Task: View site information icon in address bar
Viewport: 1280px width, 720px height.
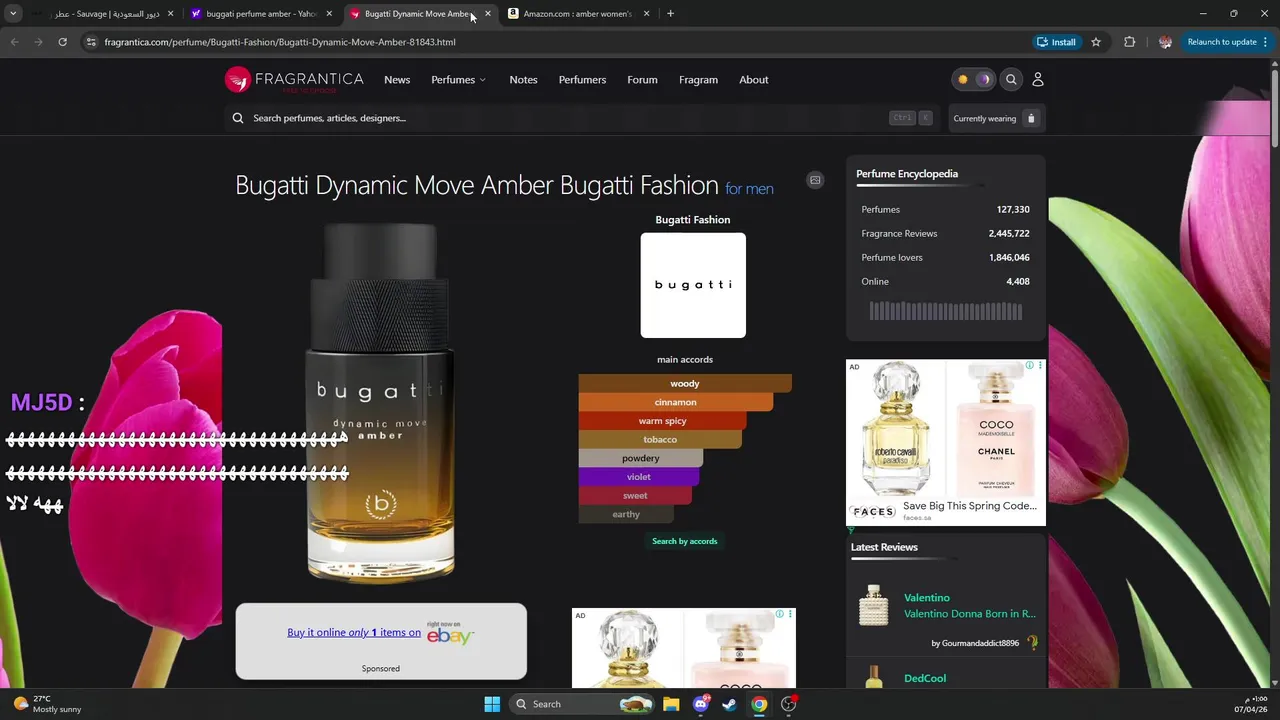Action: pos(91,42)
